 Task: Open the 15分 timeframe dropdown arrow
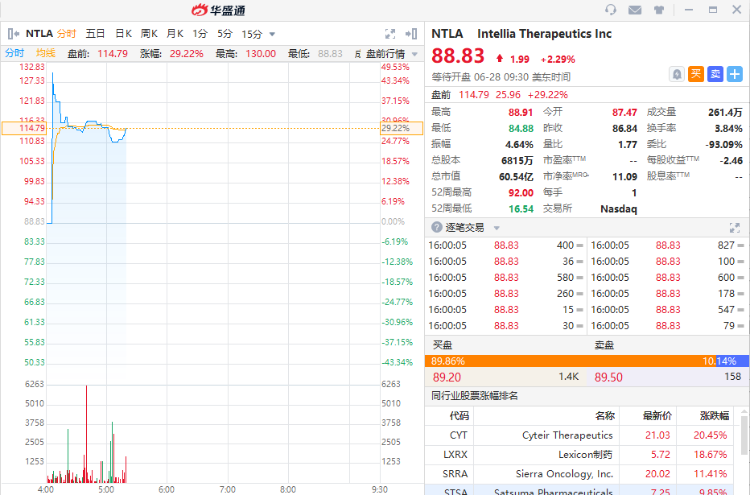coord(271,33)
